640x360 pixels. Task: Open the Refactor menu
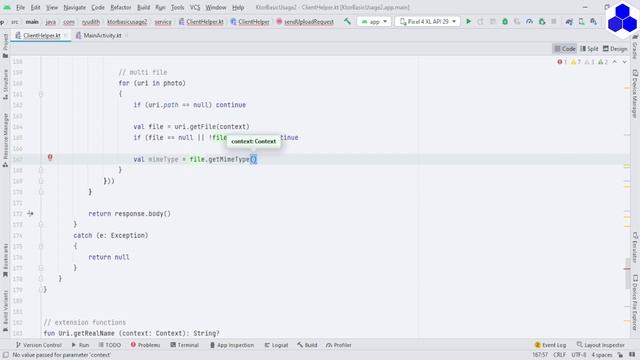(120, 7)
